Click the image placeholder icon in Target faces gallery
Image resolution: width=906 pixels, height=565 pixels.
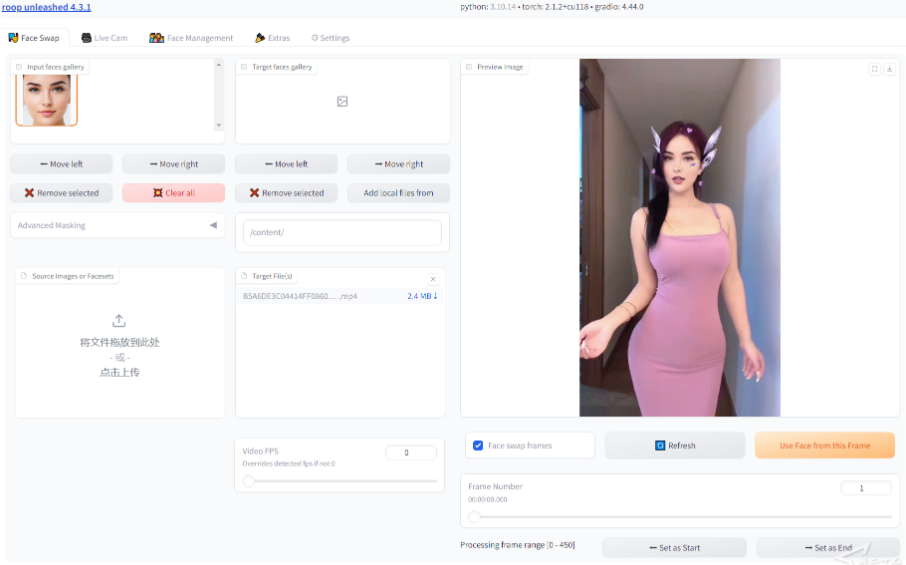point(342,102)
